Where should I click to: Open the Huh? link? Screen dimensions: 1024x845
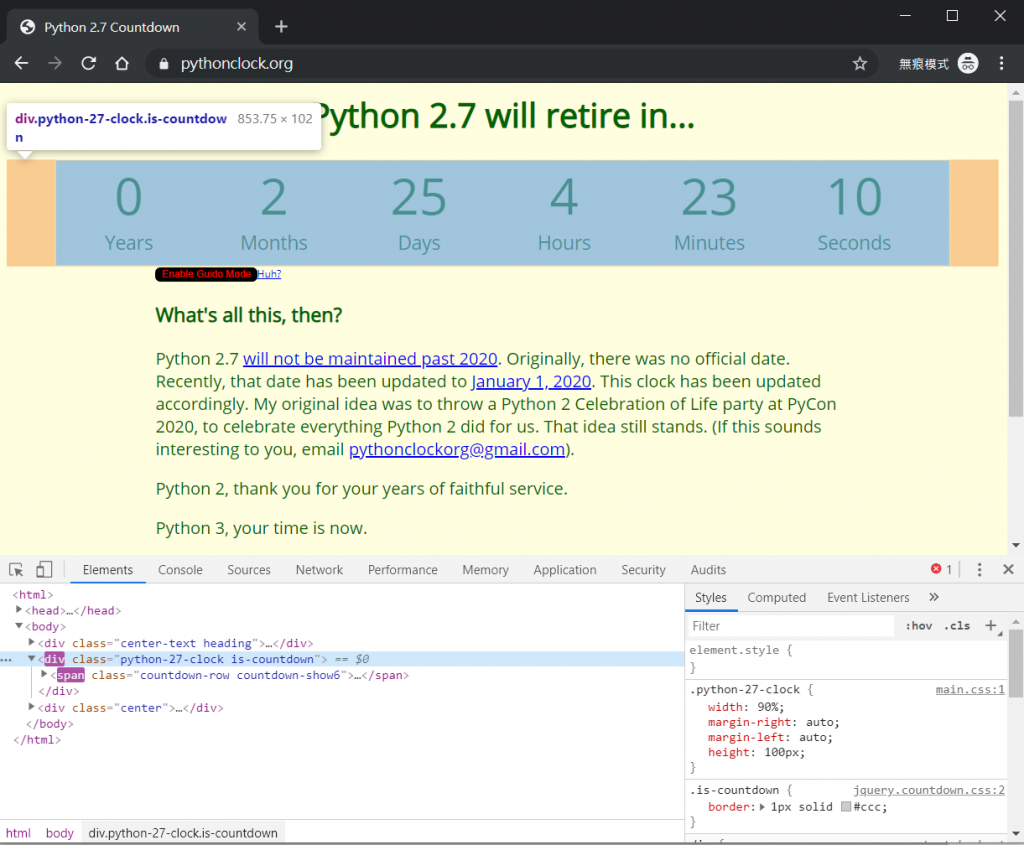click(269, 274)
